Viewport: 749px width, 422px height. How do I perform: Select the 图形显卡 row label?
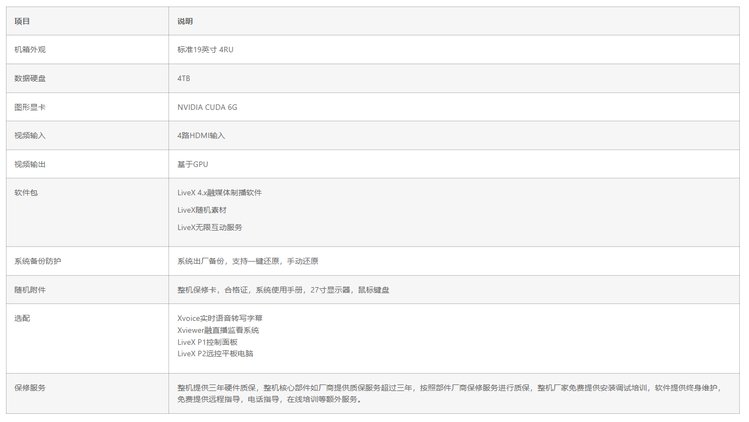point(30,106)
